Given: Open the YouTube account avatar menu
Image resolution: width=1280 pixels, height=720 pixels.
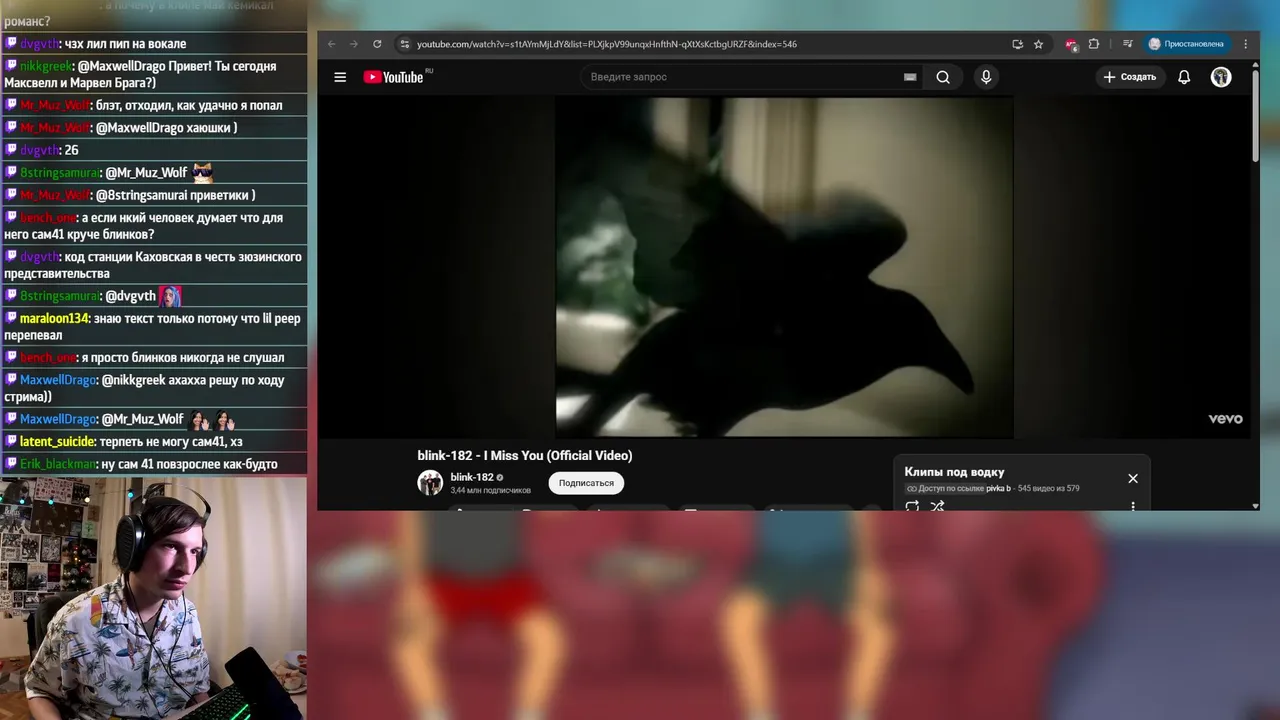Looking at the screenshot, I should point(1221,77).
